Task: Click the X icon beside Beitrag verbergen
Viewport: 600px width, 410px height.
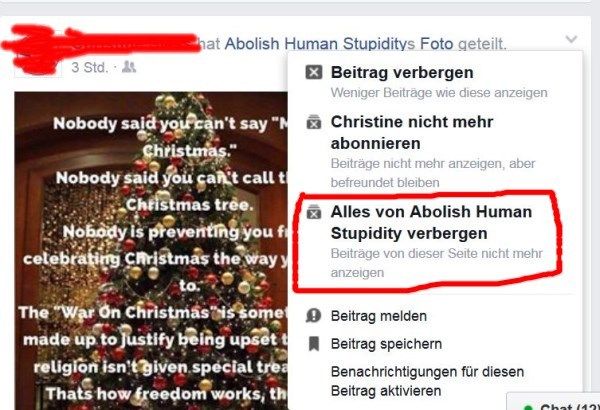Action: [x=314, y=72]
